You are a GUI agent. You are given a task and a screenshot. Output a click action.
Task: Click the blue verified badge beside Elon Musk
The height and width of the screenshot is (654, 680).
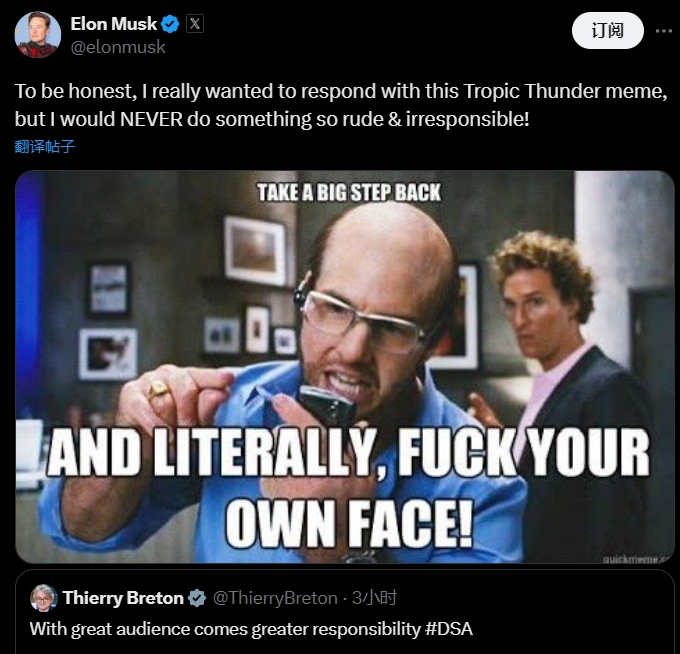pos(171,24)
